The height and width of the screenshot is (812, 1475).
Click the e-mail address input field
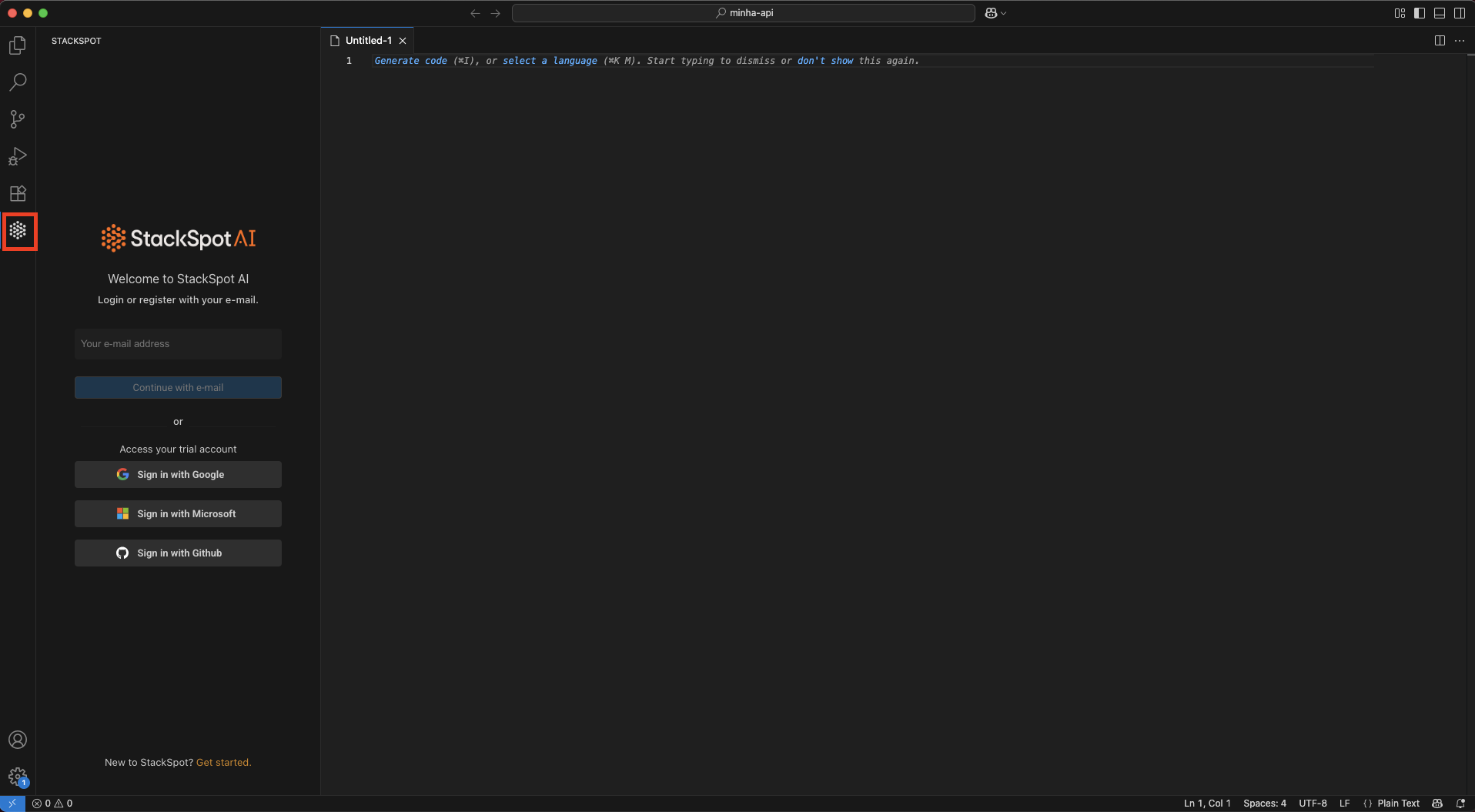coord(177,343)
